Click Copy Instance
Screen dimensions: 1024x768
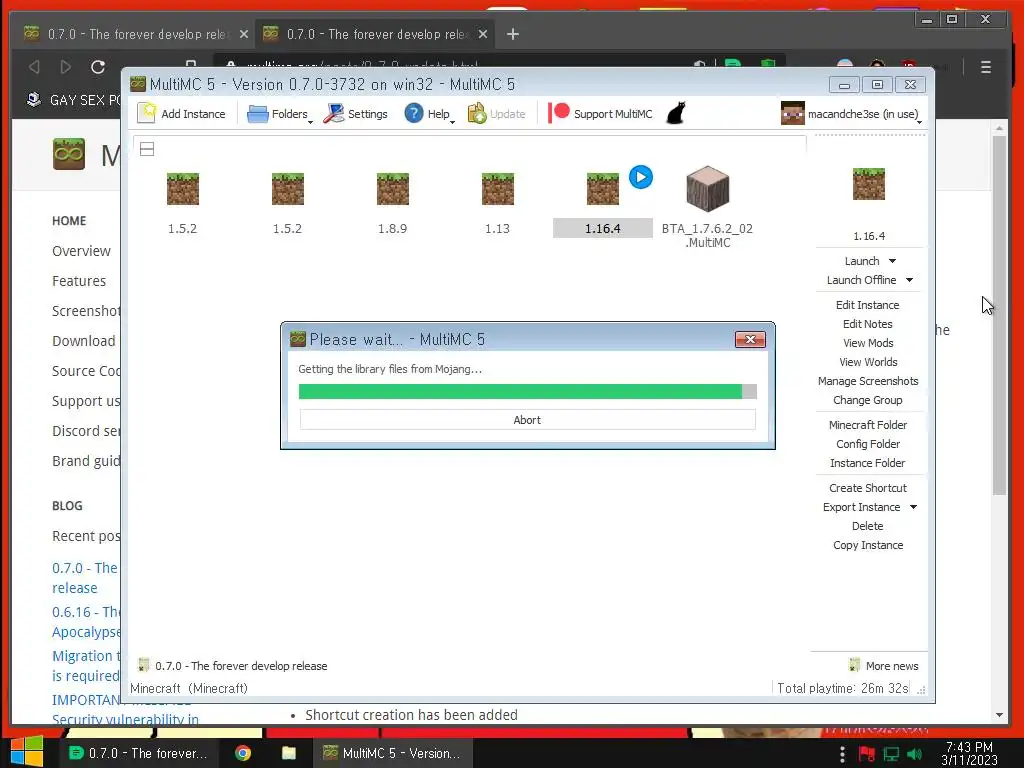coord(868,545)
